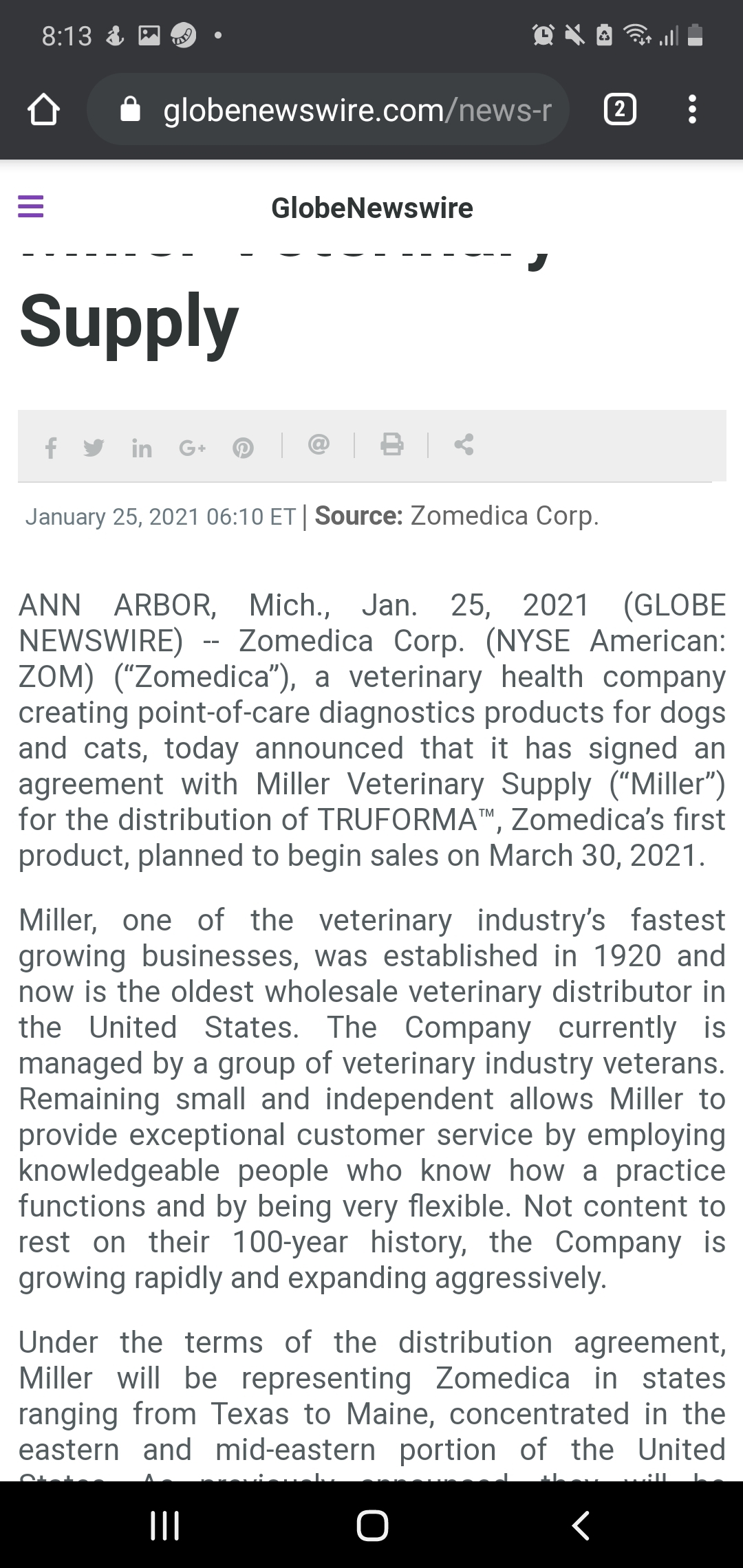The width and height of the screenshot is (743, 1568).
Task: Open Android recent apps button
Action: pos(165,1524)
